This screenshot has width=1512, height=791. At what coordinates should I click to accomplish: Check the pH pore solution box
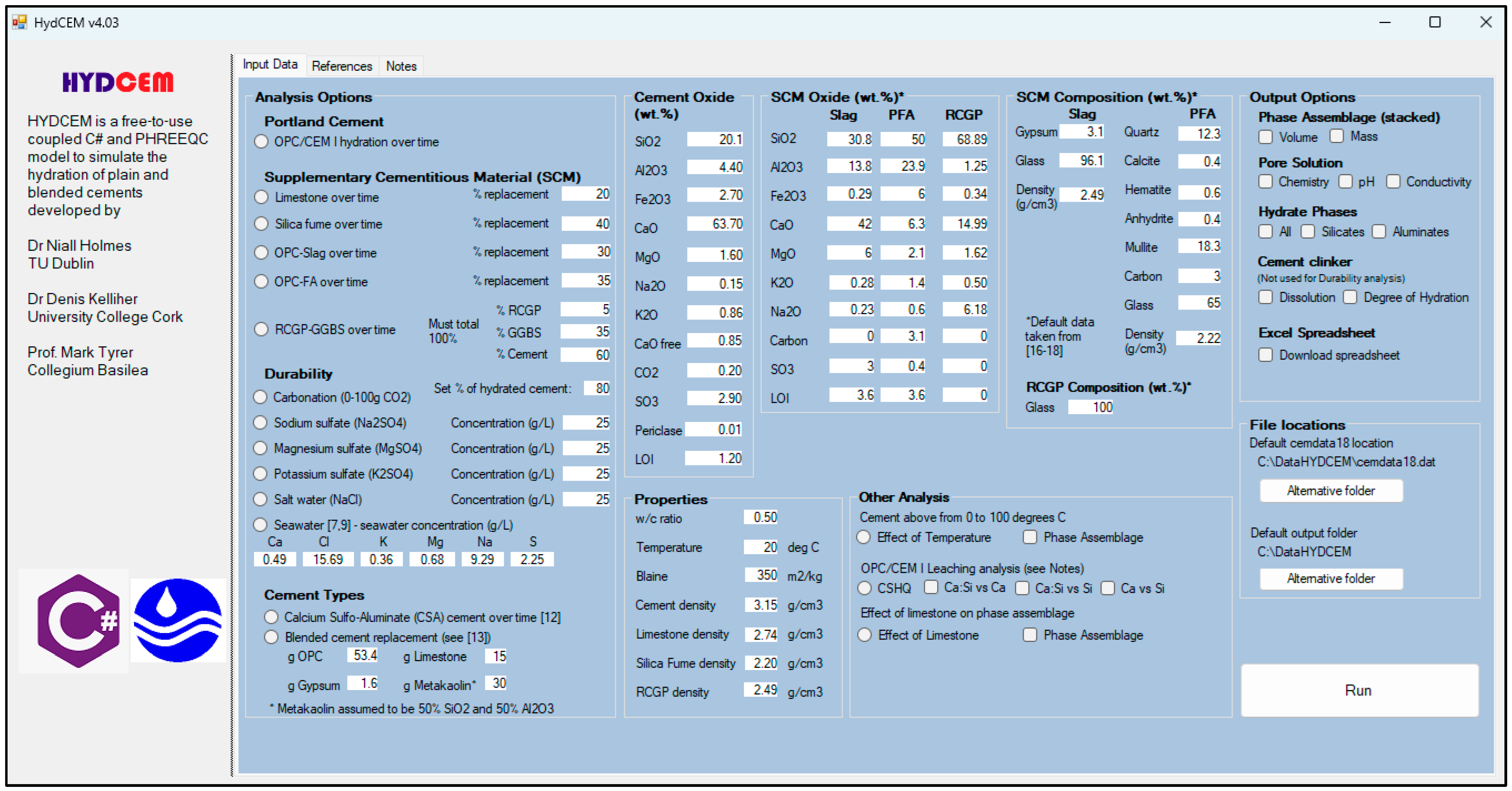click(x=1345, y=182)
